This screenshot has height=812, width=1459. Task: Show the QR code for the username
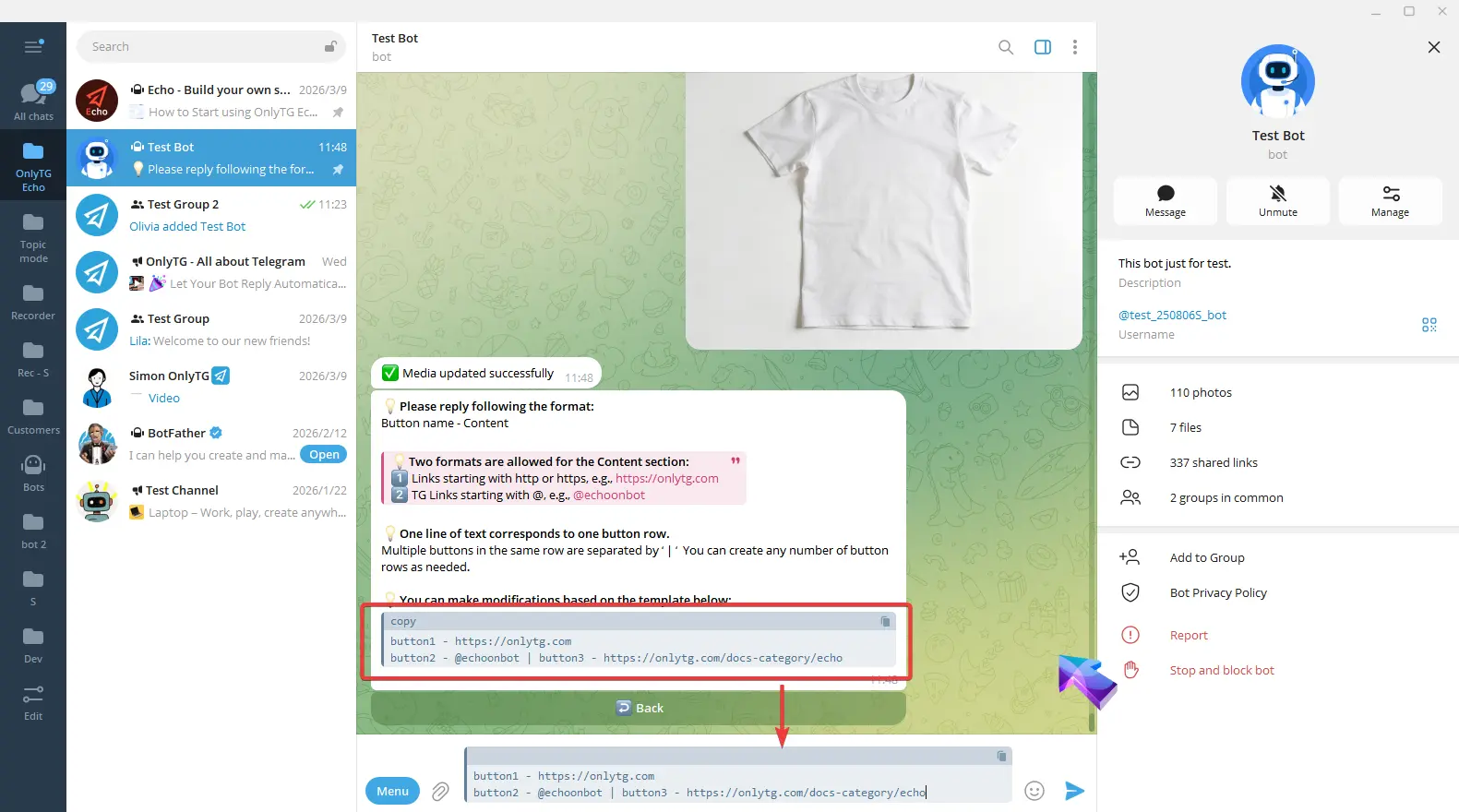pyautogui.click(x=1429, y=325)
